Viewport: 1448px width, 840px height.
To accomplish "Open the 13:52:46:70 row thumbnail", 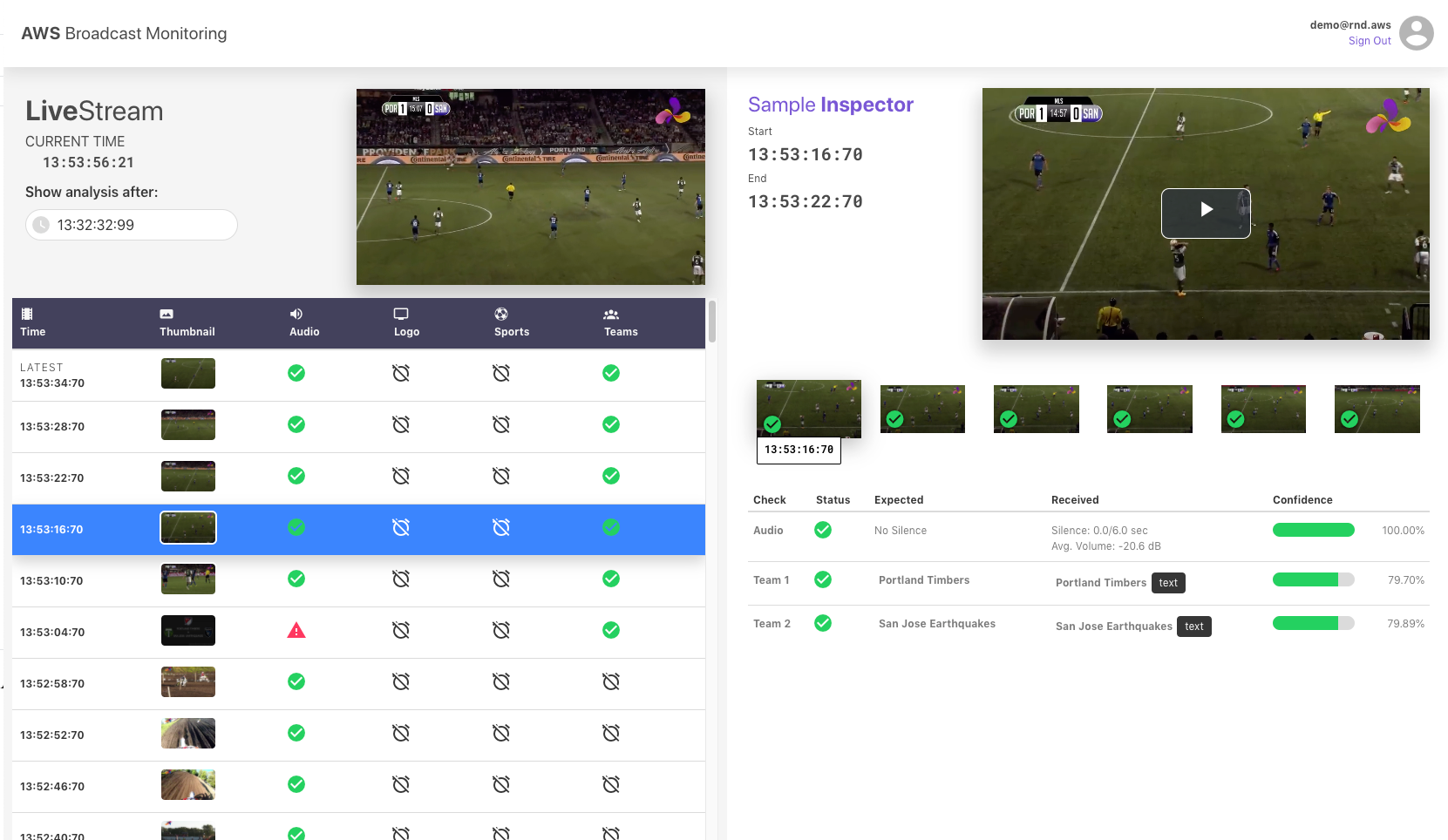I will point(188,785).
